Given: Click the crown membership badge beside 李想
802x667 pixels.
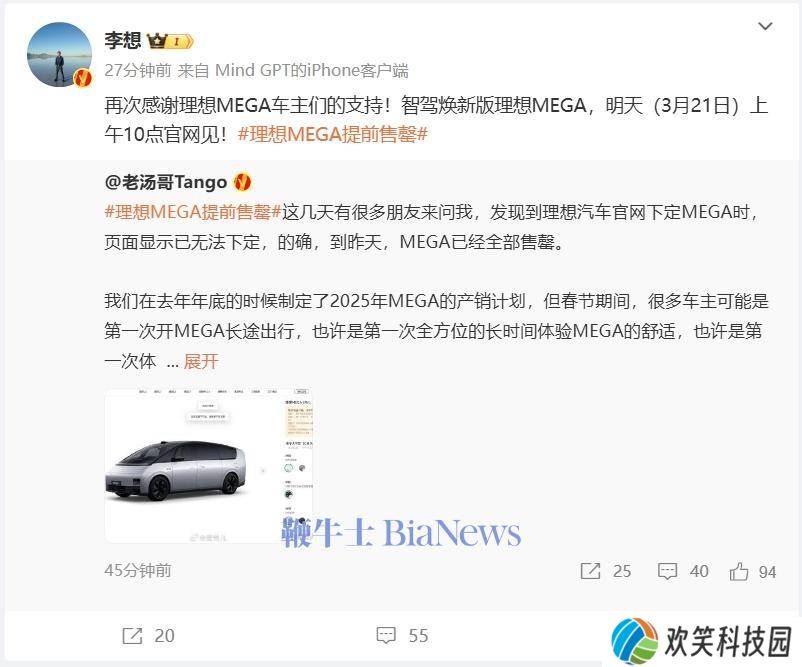Looking at the screenshot, I should (171, 41).
